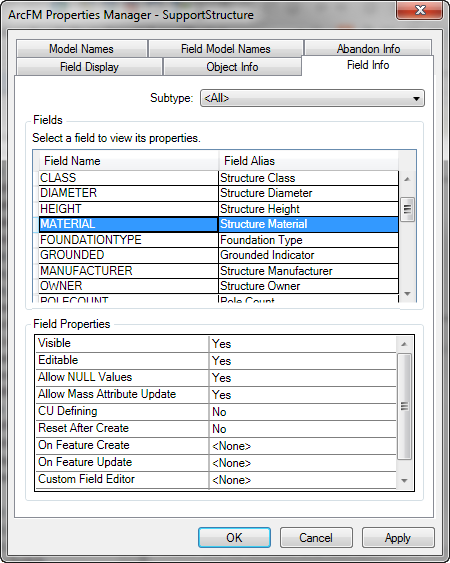
Task: Open the Field Model Names tab
Action: [x=226, y=48]
